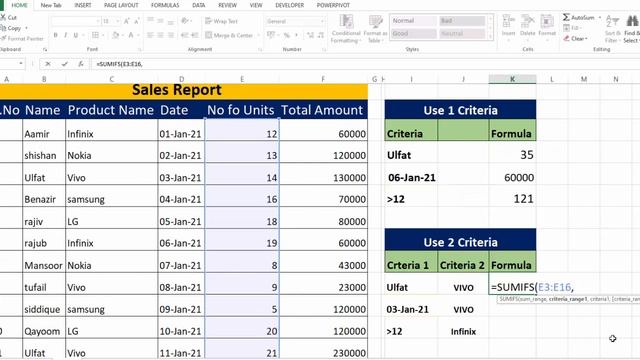
Task: Click Decrease Indent icon
Action: [184, 35]
